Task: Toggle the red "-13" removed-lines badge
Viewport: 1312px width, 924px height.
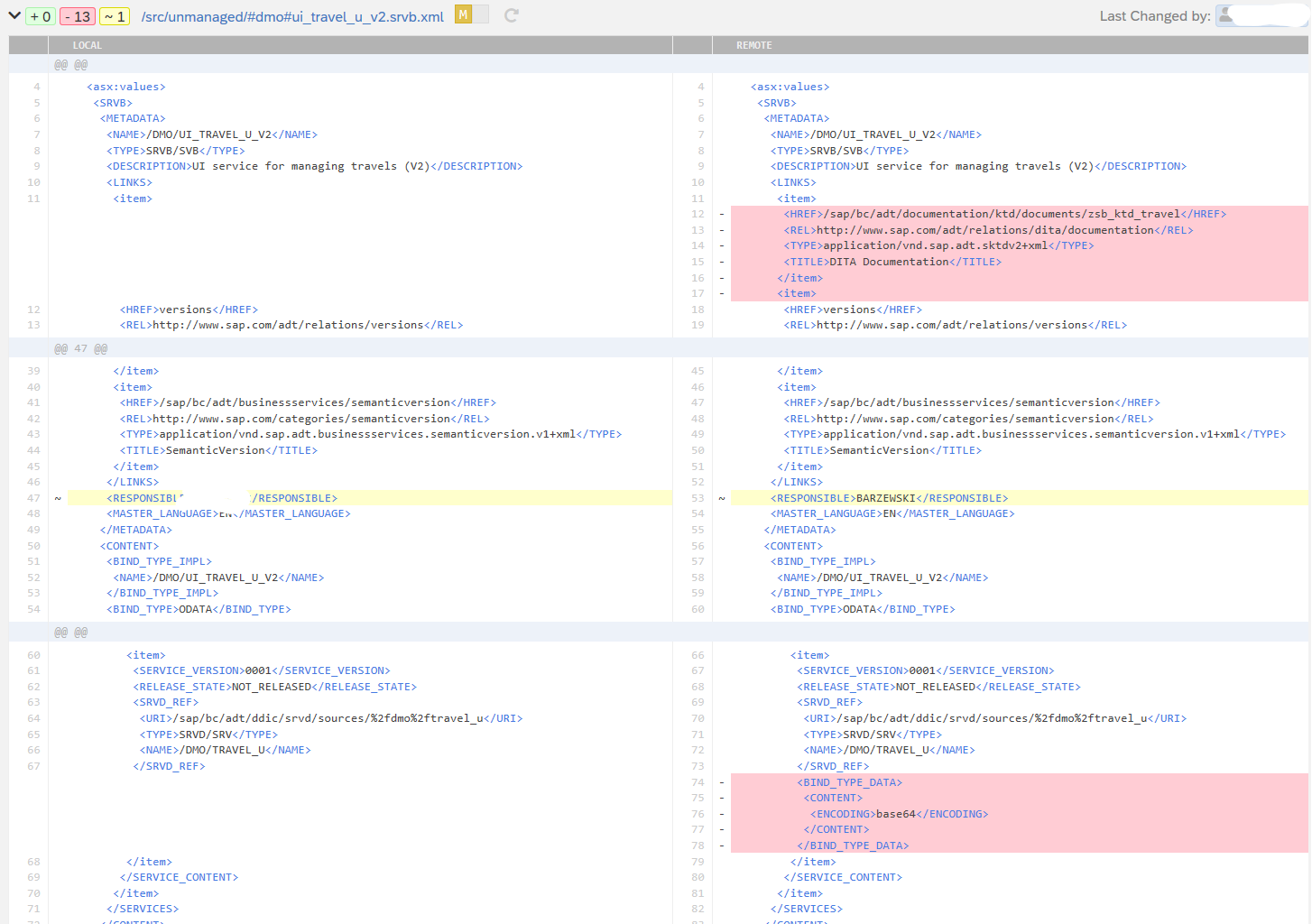Action: pyautogui.click(x=76, y=15)
